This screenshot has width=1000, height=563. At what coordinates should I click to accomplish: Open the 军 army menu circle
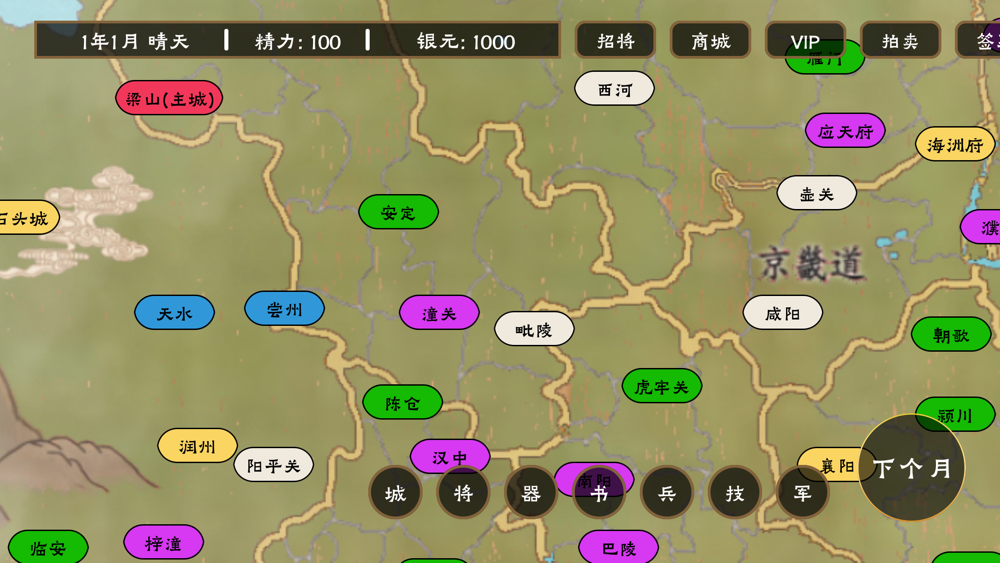tap(802, 492)
